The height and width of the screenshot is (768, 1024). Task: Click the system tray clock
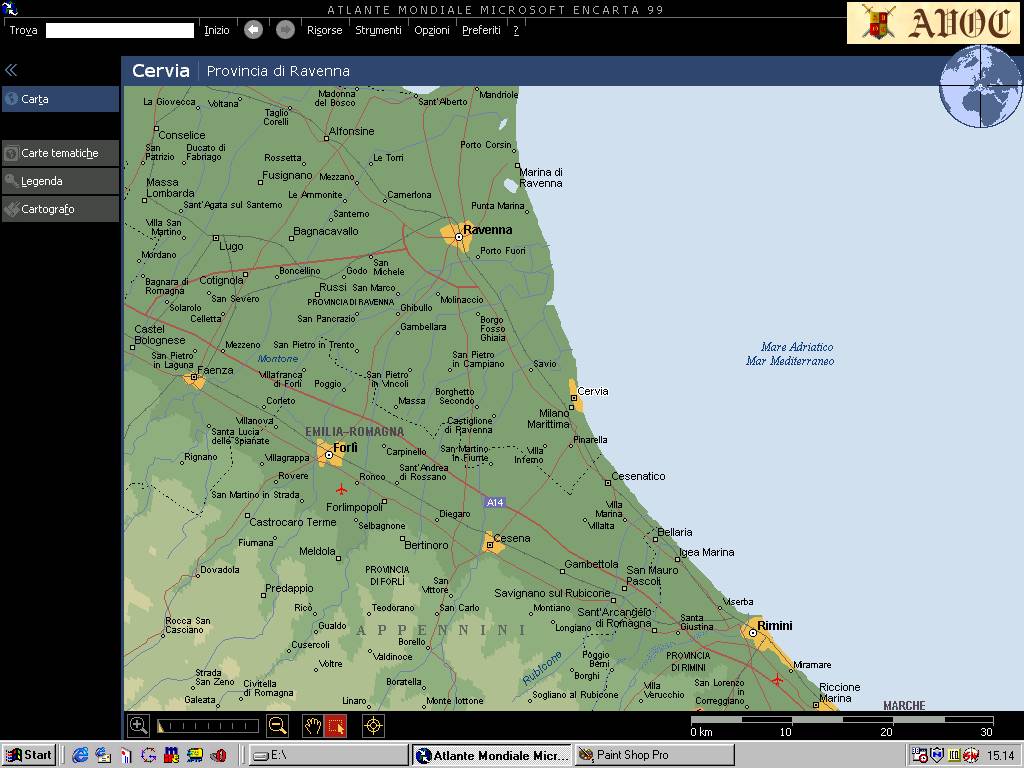[x=1000, y=756]
